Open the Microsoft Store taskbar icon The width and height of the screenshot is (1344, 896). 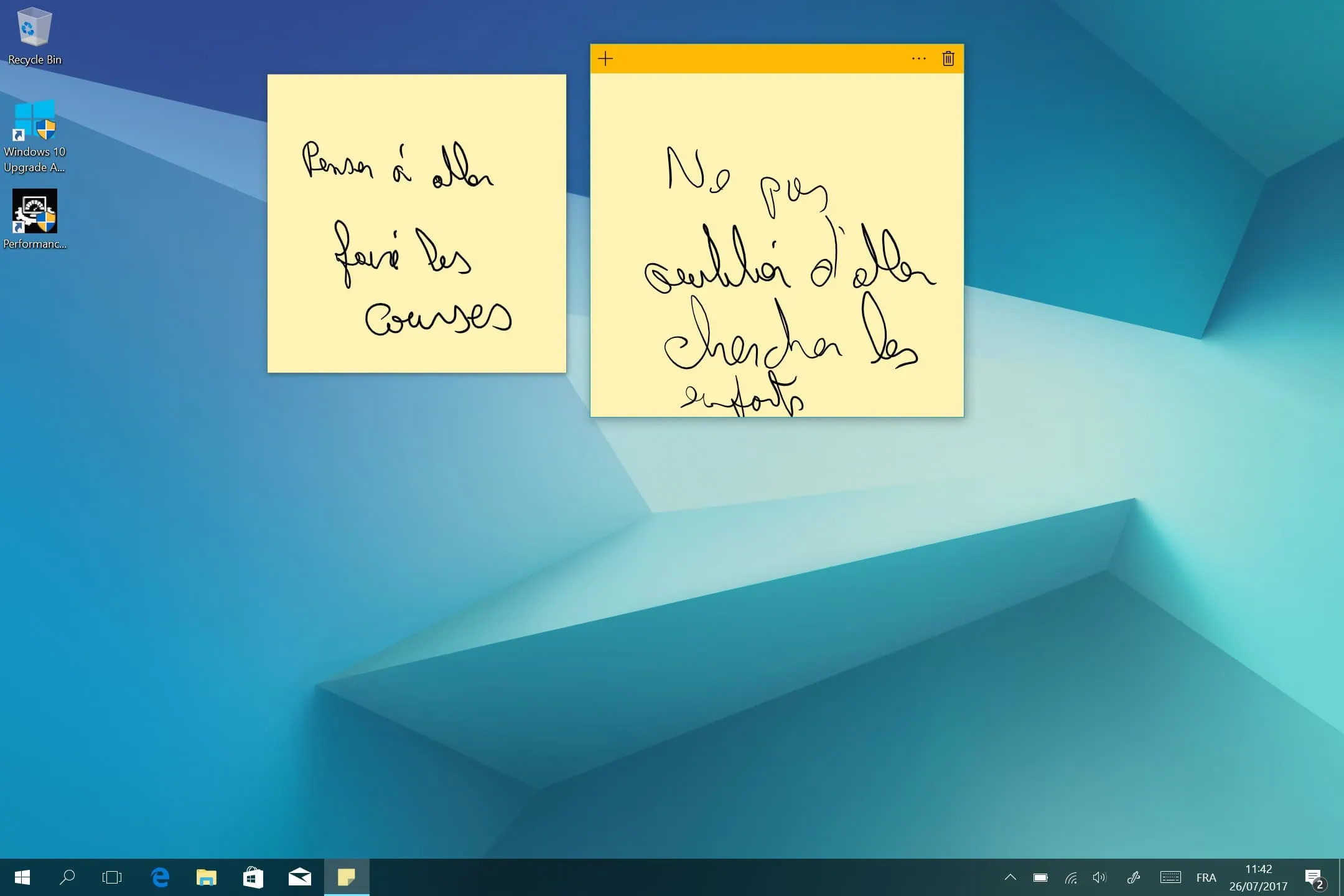tap(253, 877)
